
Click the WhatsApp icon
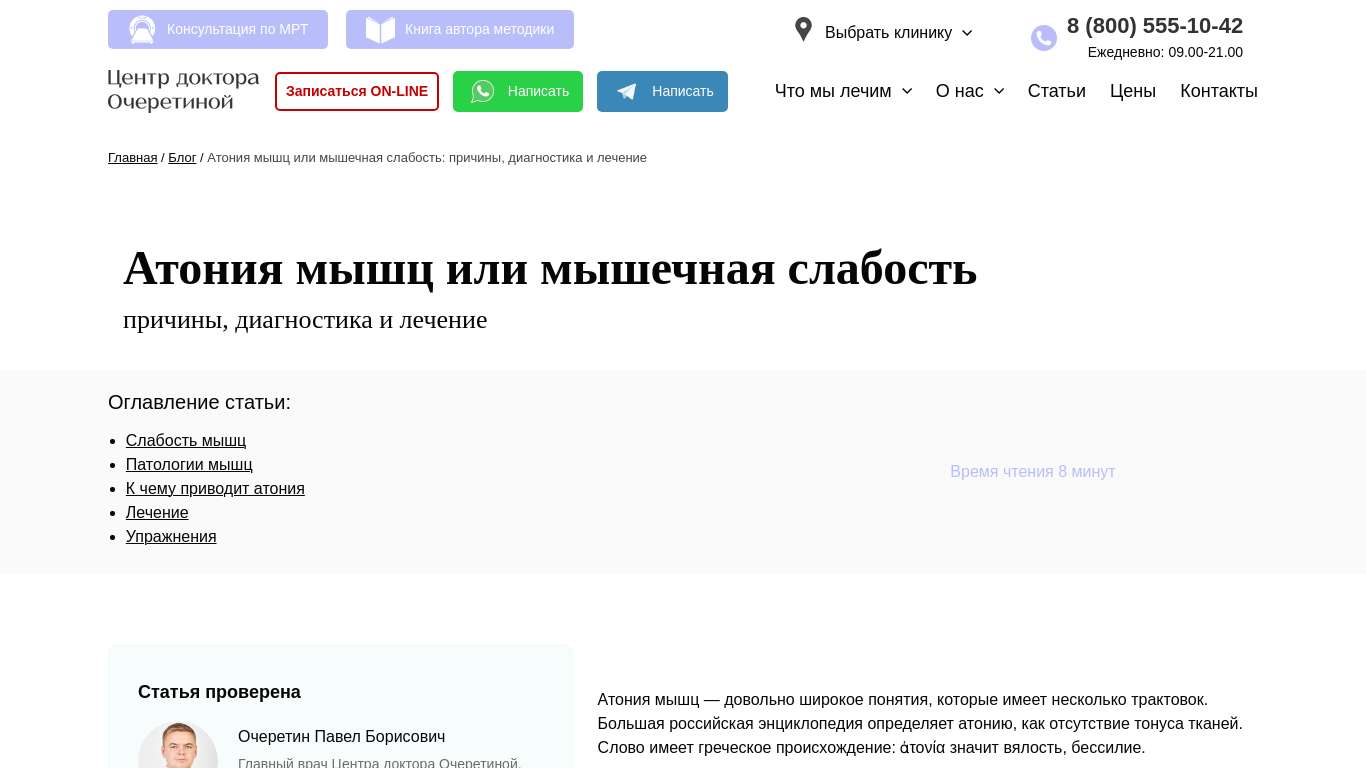[x=483, y=92]
